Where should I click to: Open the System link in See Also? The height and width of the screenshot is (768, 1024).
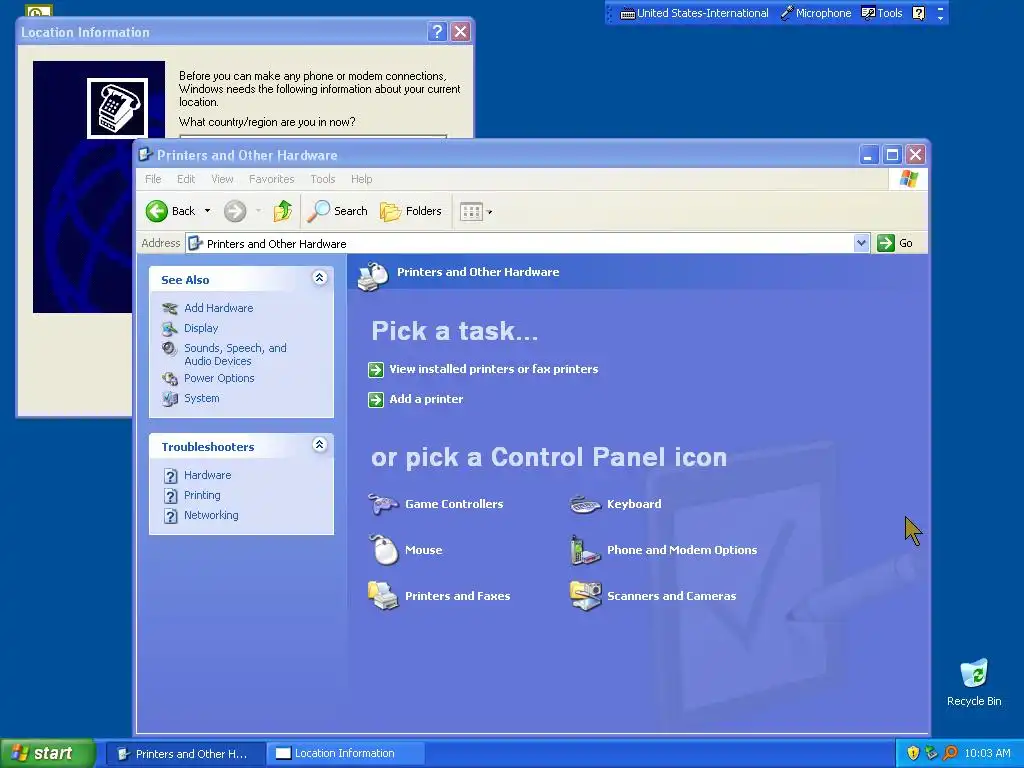click(x=202, y=398)
